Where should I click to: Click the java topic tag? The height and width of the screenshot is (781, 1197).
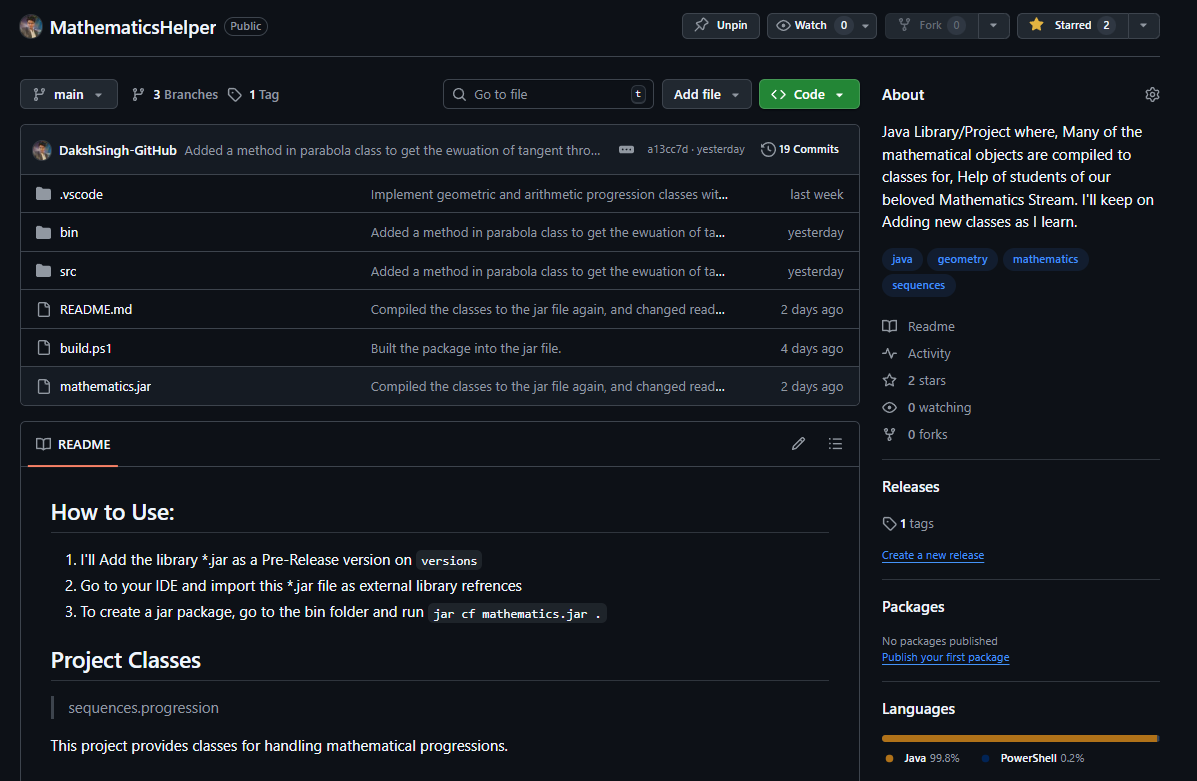point(902,260)
